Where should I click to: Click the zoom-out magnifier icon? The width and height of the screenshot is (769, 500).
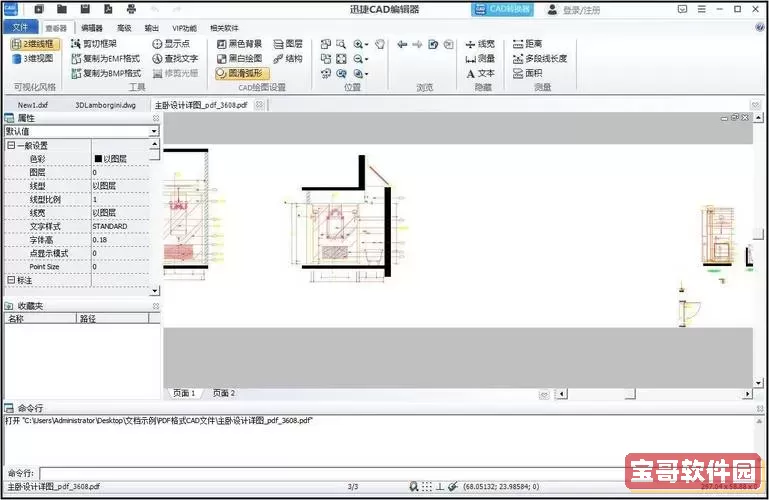358,59
